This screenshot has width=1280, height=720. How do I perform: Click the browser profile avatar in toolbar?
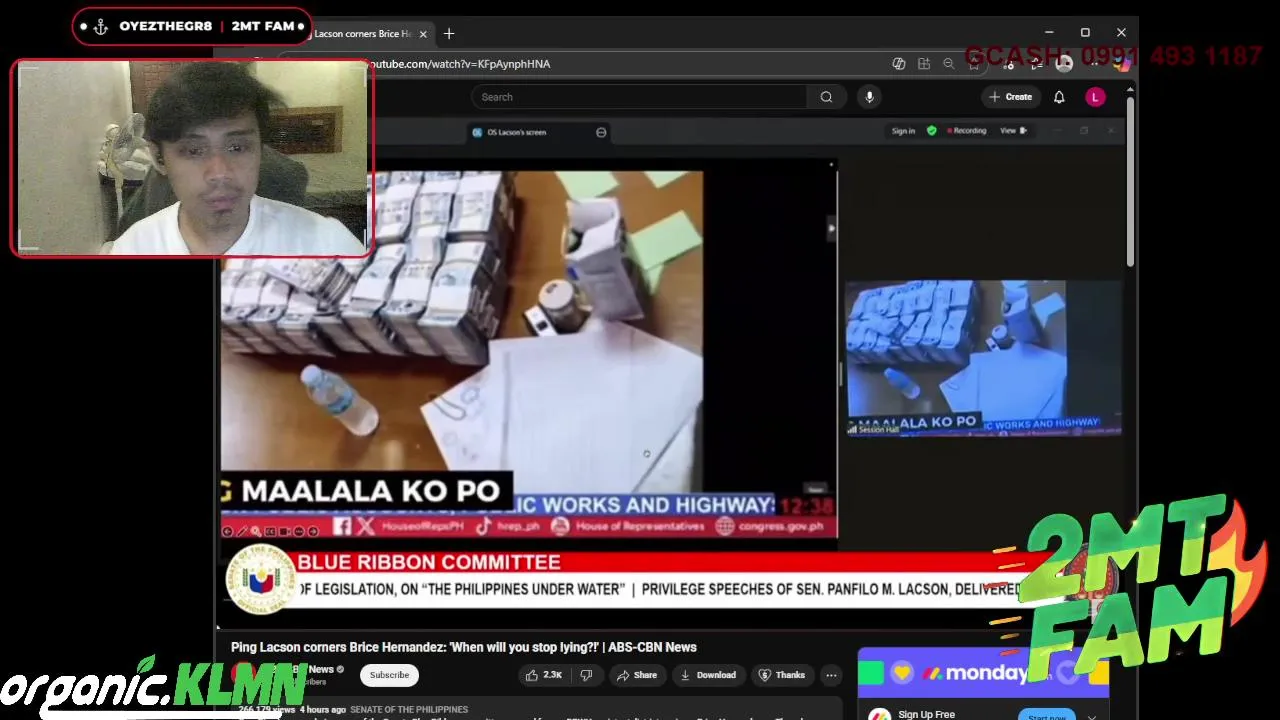[x=1064, y=64]
